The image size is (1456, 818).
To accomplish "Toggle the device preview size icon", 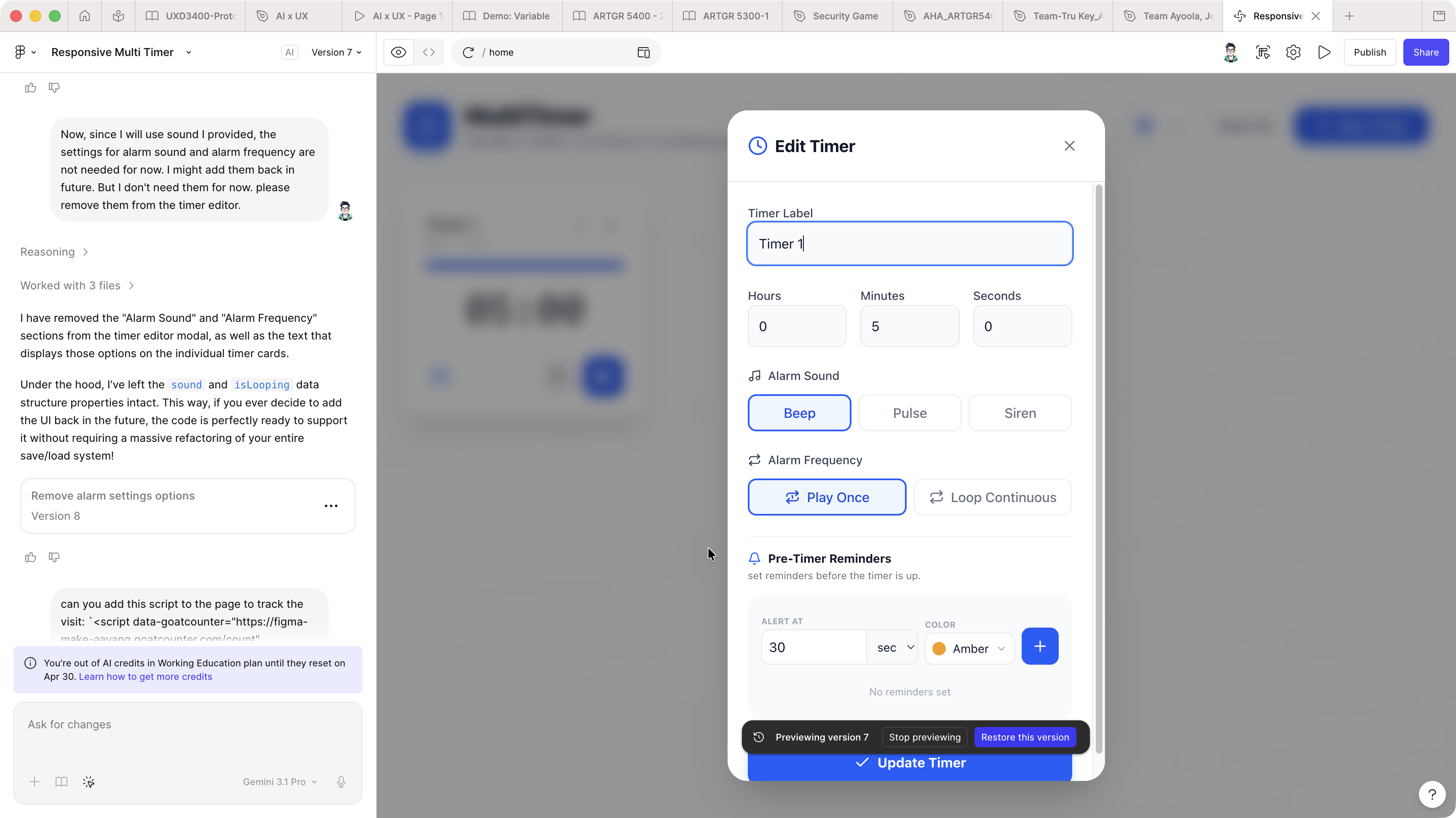I will point(643,53).
